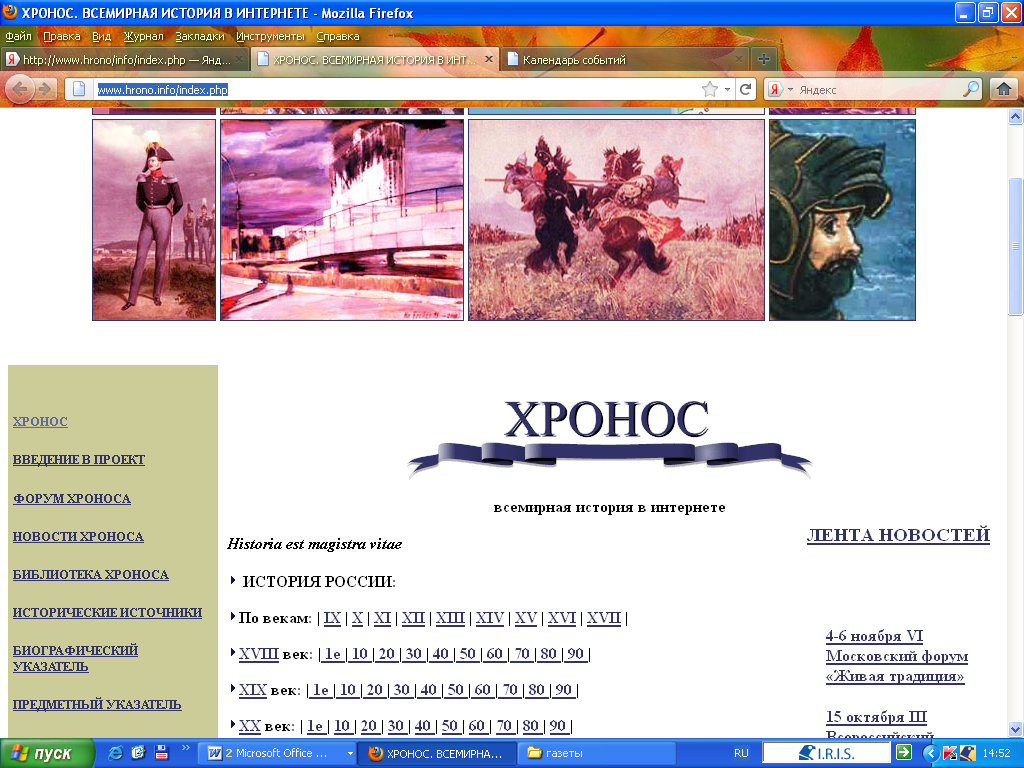This screenshot has width=1024, height=768.
Task: Launch Internet Explorer from the quick launch bar
Action: click(116, 753)
